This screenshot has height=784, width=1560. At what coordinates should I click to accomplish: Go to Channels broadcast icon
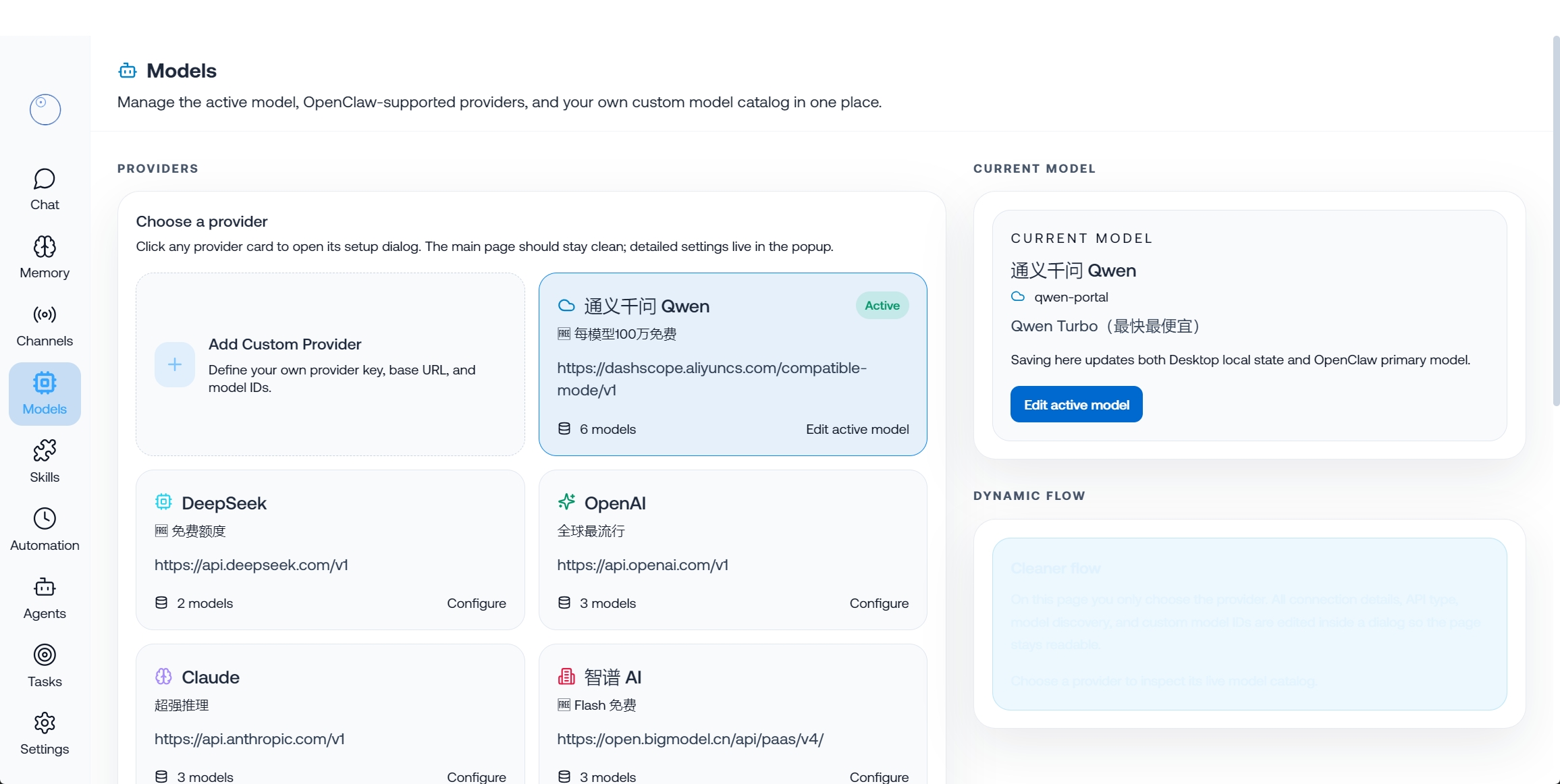click(x=45, y=315)
